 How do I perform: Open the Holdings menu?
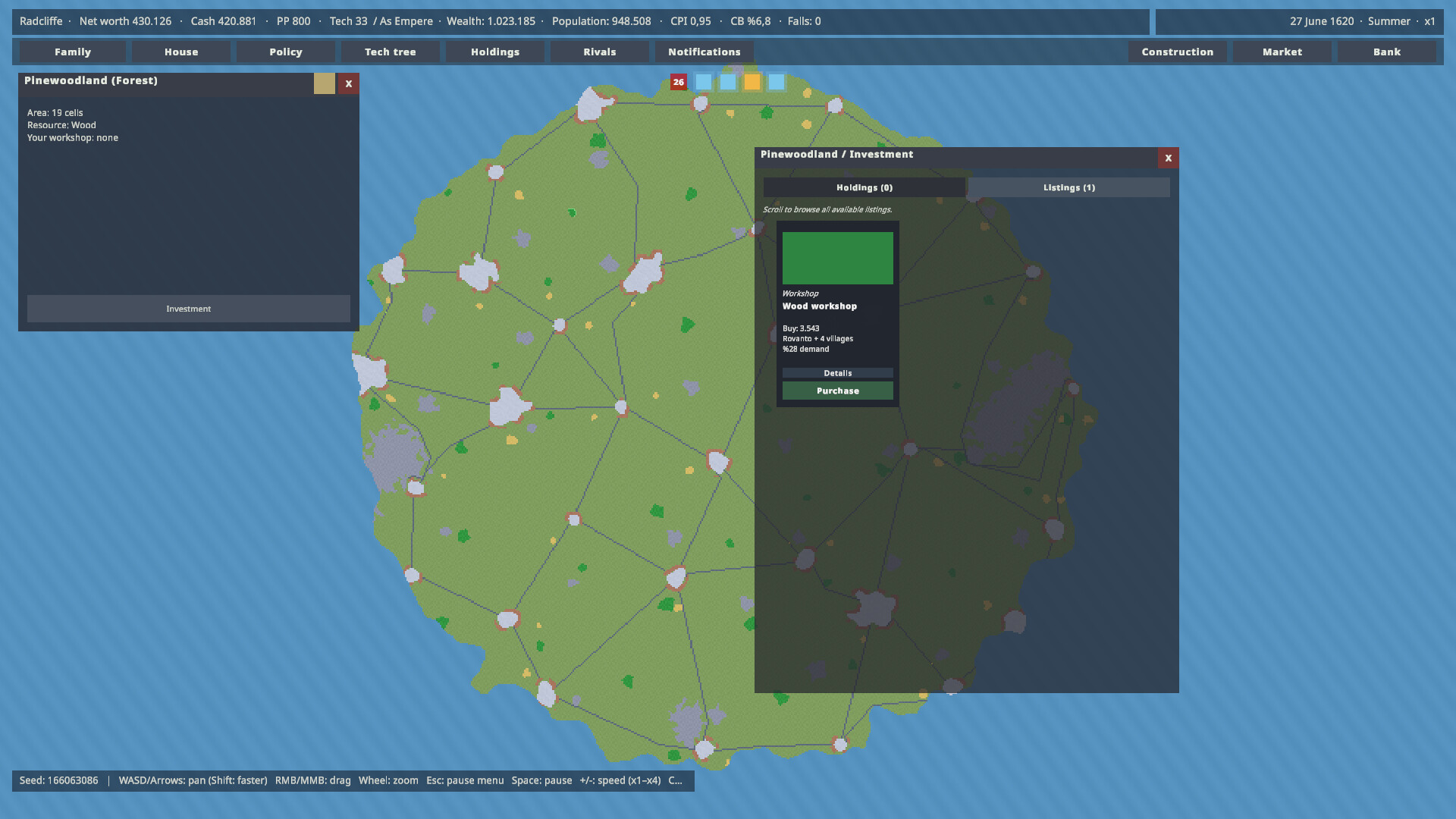point(495,52)
